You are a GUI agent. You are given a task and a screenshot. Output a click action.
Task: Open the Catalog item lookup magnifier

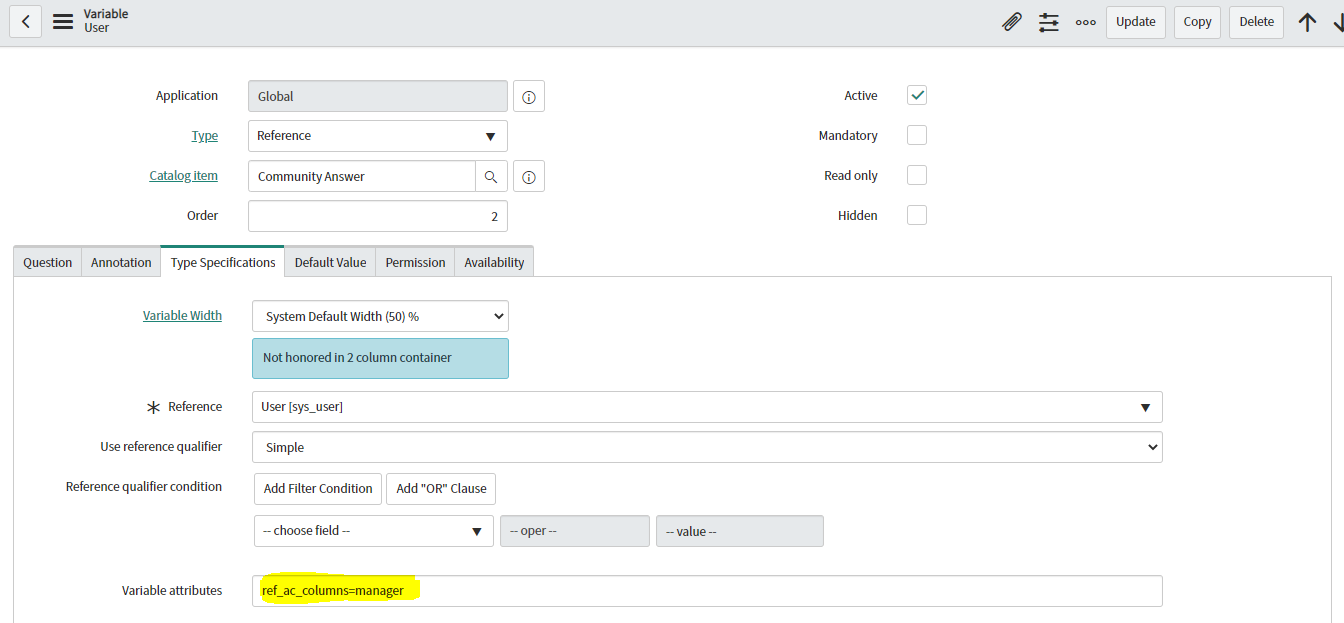point(491,176)
